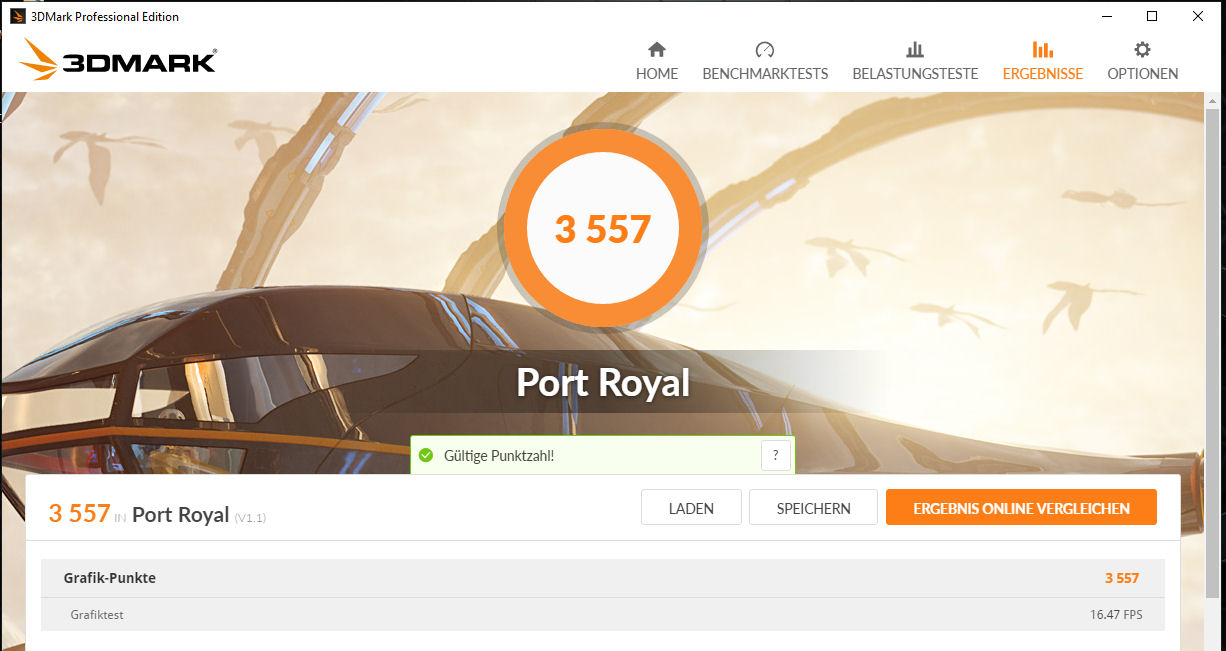Click the circular score 3 557 badge
Viewport: 1226px width, 651px height.
(602, 229)
